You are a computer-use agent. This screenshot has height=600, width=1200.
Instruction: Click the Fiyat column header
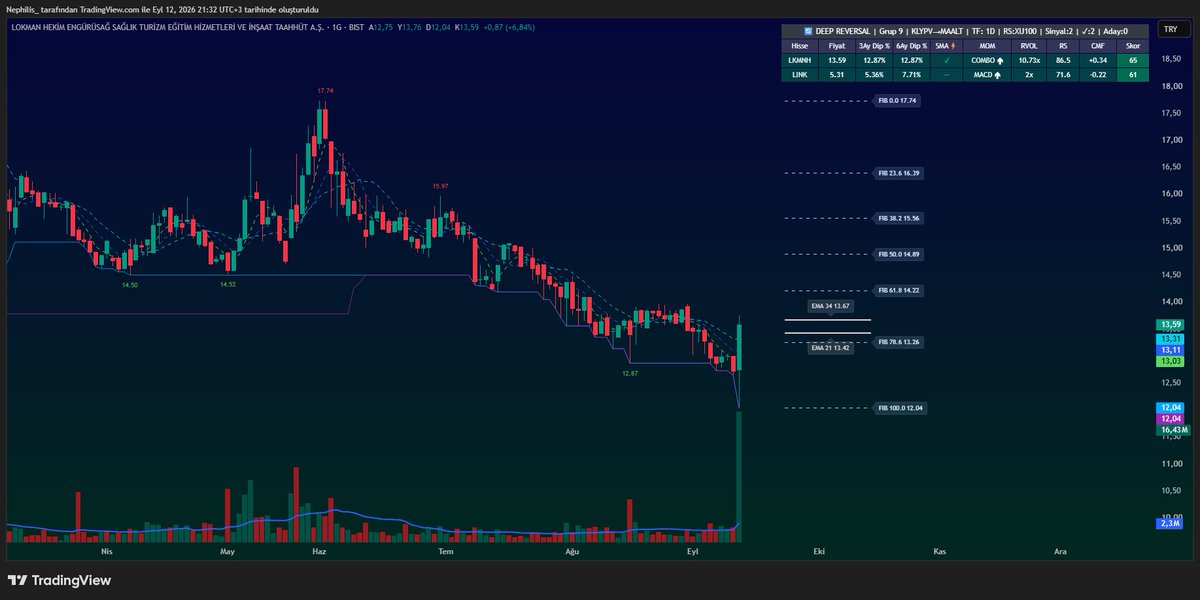click(837, 46)
